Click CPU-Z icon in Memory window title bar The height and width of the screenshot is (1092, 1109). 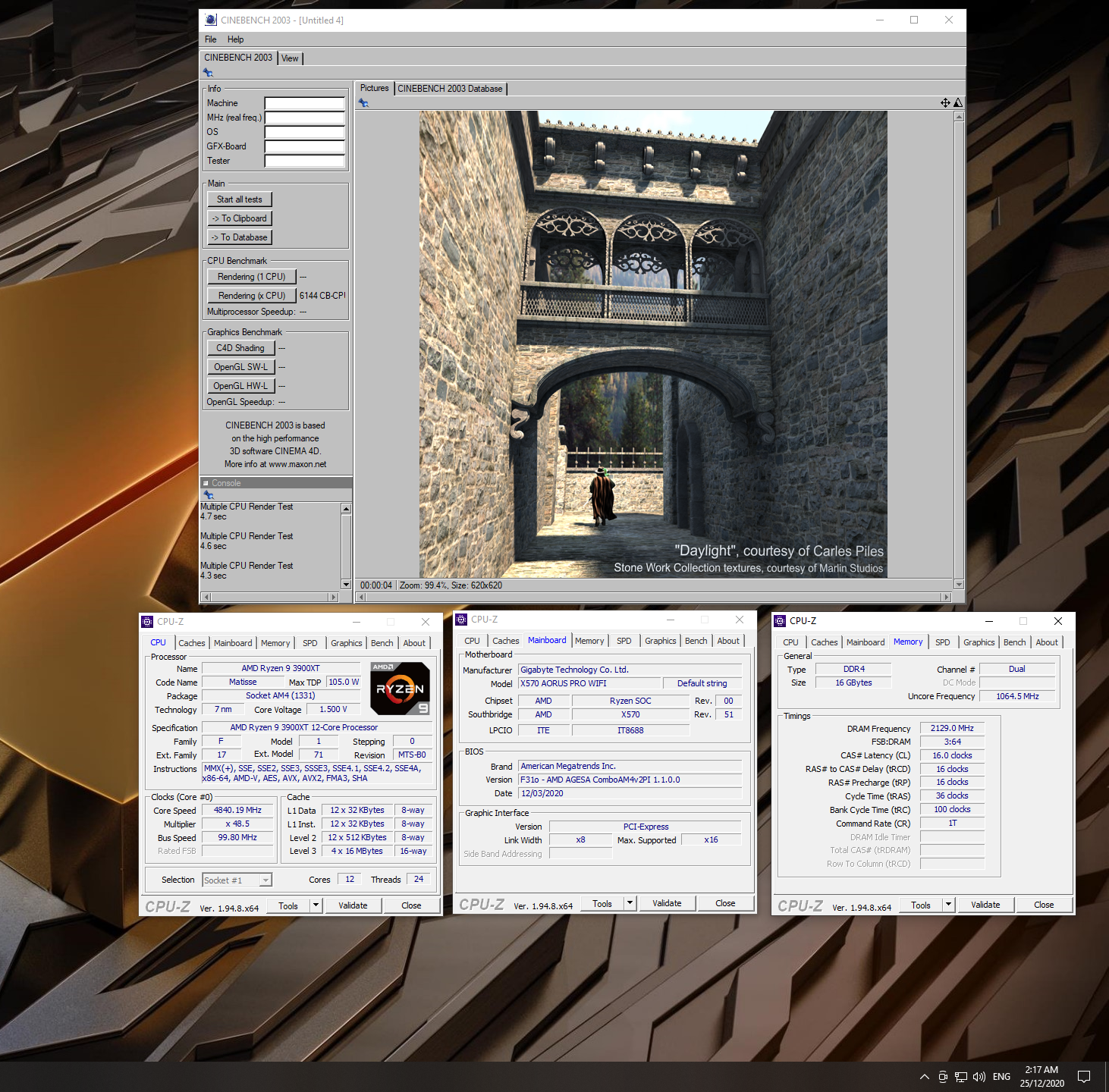tap(780, 621)
